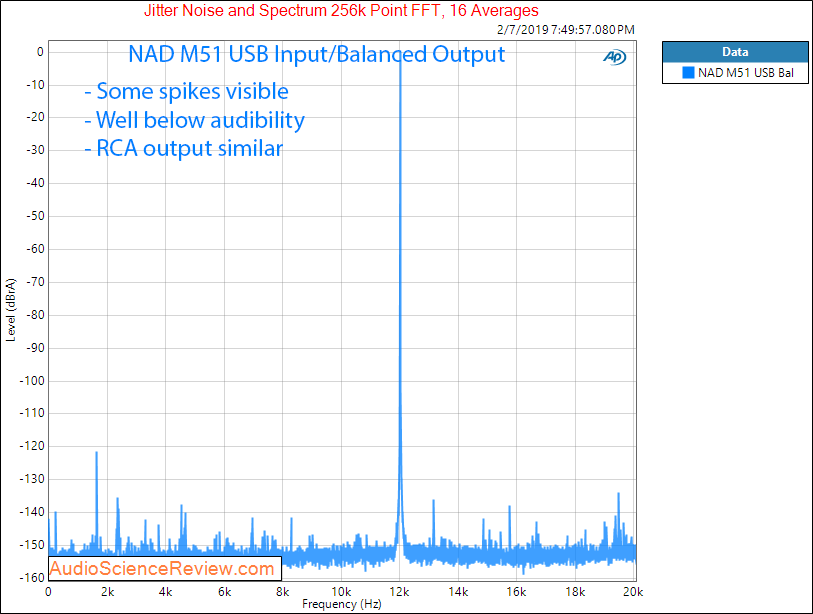Click the blue NAD M51 USB Bal legend swatch

pyautogui.click(x=688, y=73)
